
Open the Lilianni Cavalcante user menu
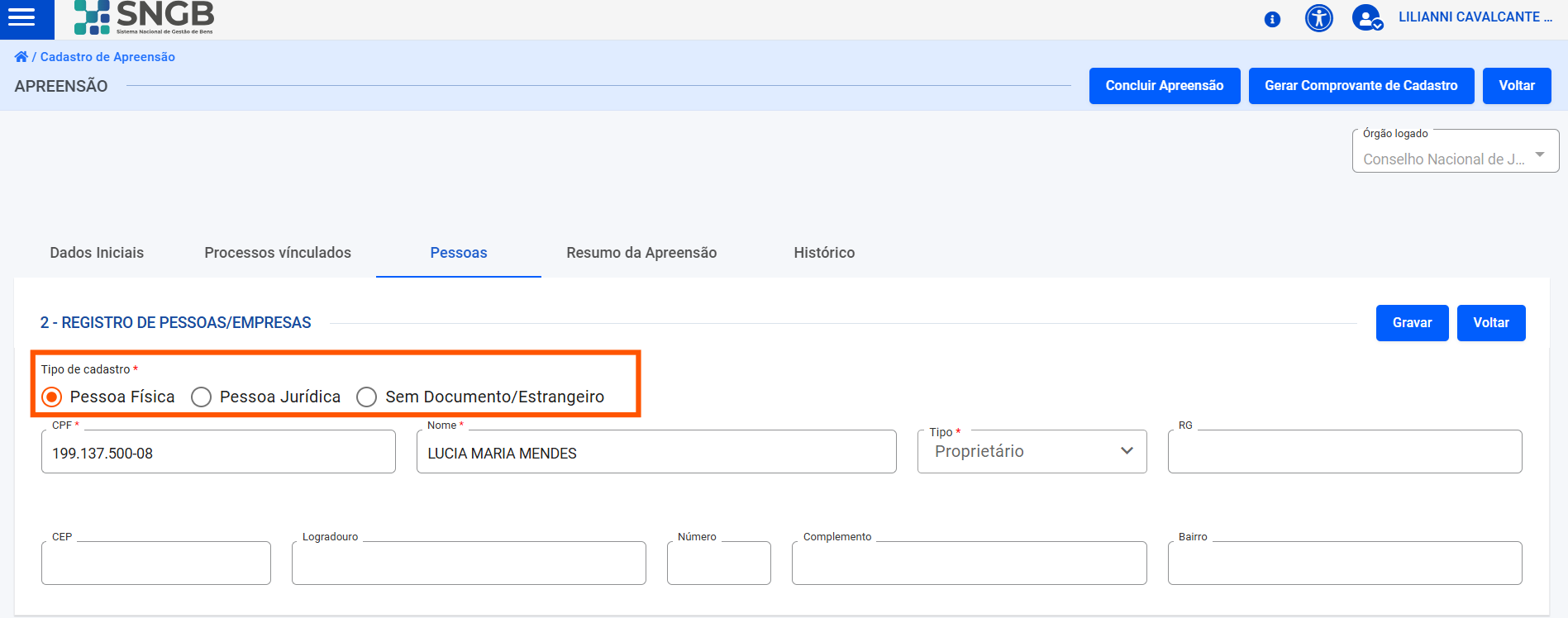[x=1475, y=17]
